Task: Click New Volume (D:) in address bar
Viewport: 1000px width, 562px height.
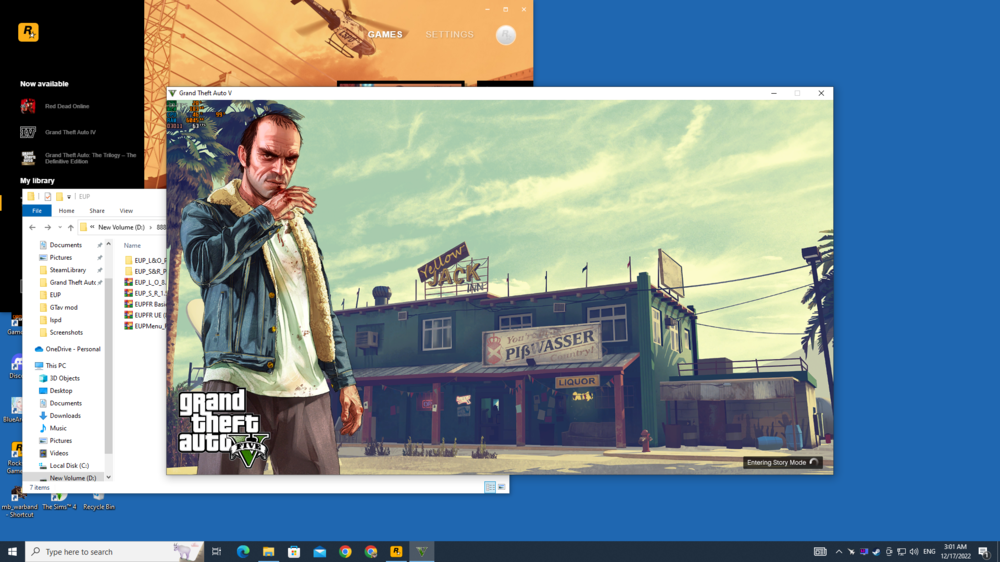Action: [x=121, y=227]
